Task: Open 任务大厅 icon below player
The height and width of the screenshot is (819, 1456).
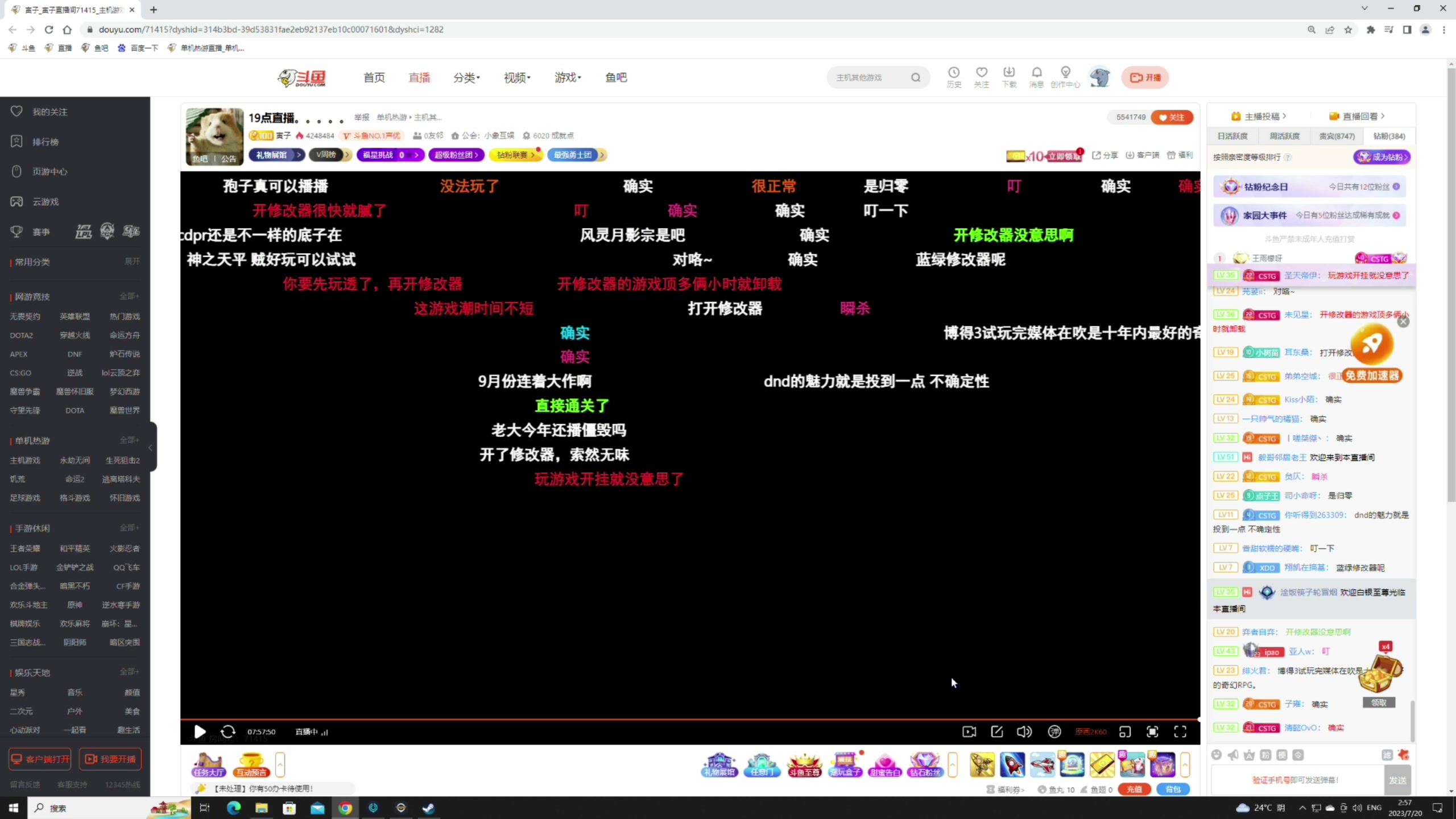Action: [208, 765]
